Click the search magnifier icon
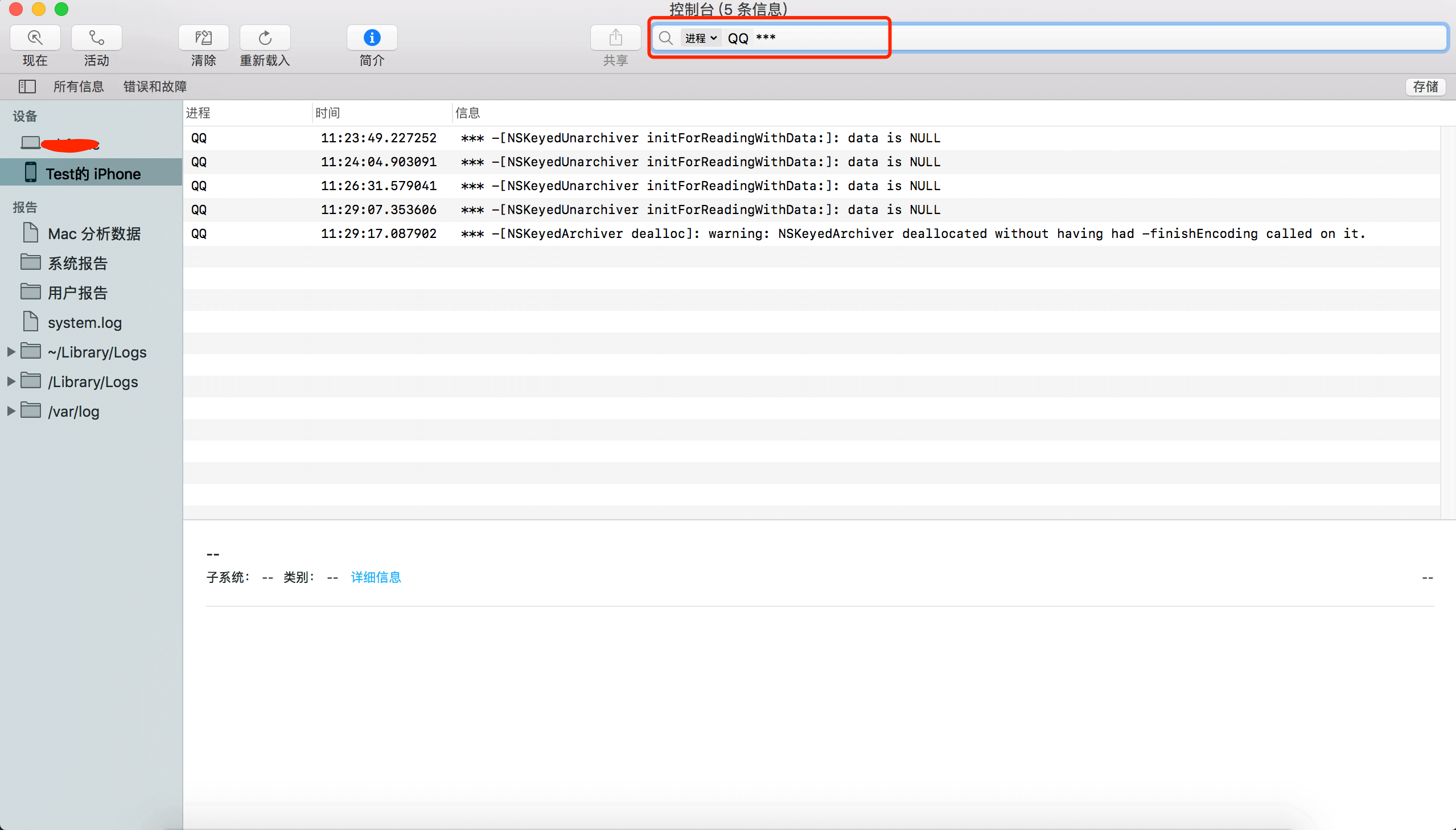 click(x=665, y=38)
